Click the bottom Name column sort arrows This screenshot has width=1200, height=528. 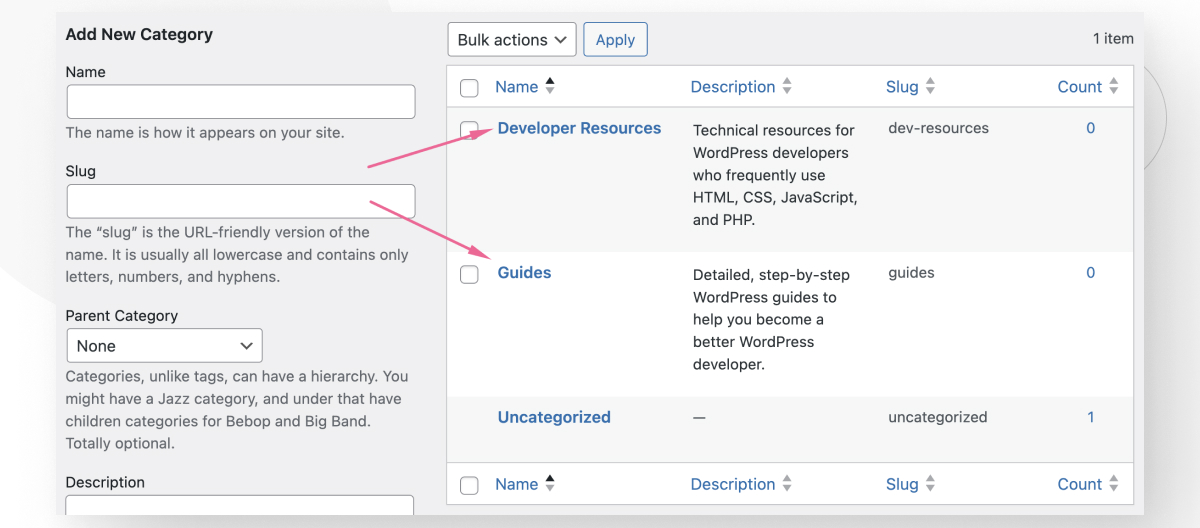549,483
